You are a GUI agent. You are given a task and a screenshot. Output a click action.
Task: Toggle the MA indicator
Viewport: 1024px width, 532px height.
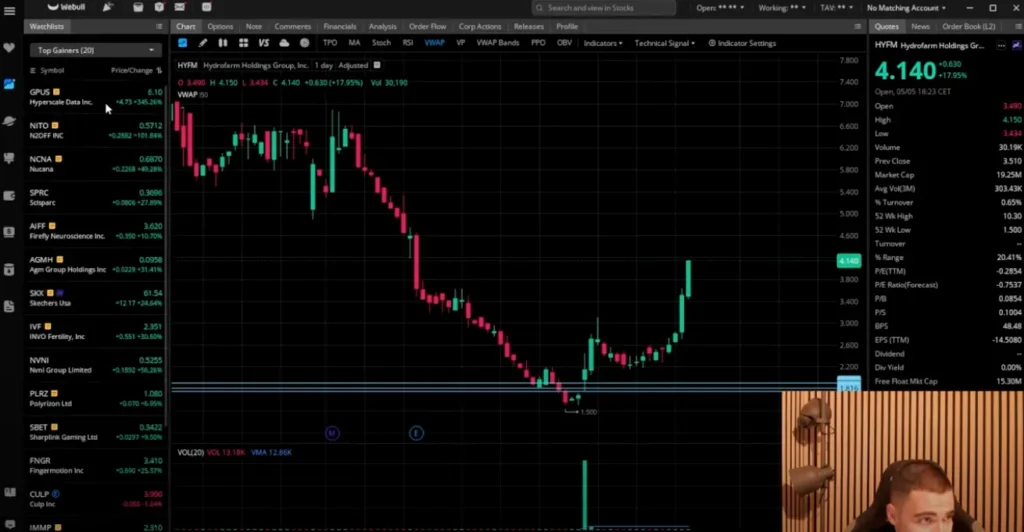(354, 43)
